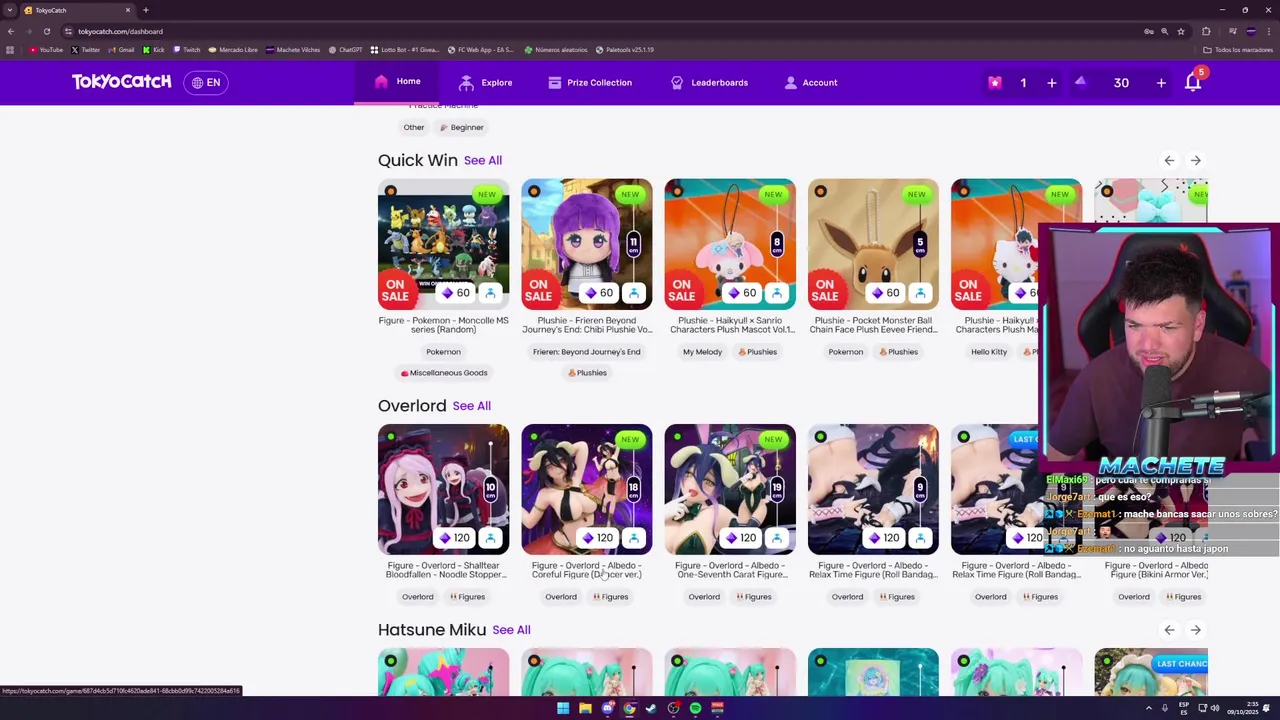Select the Beginner tag

[461, 127]
